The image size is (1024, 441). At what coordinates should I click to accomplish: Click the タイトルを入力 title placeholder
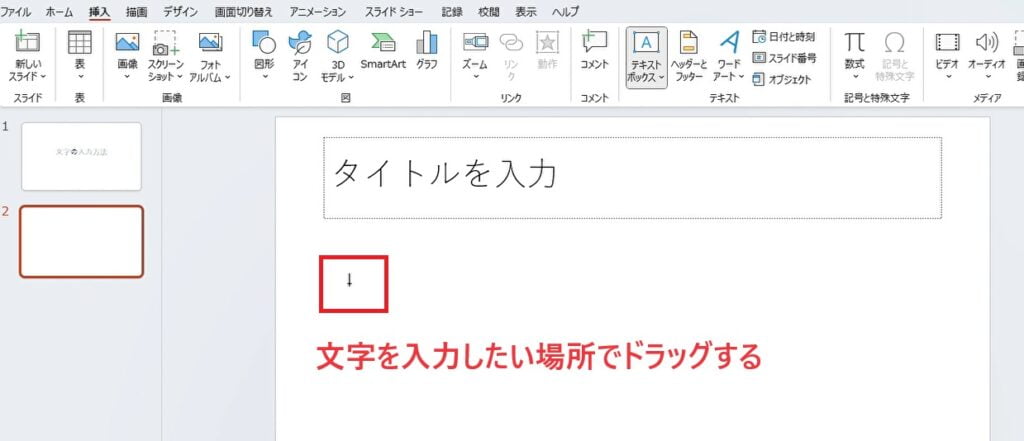coord(632,177)
